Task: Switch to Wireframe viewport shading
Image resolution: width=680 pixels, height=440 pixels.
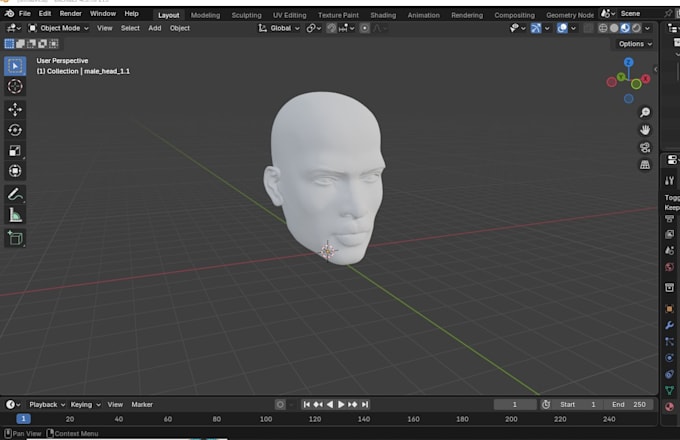Action: 603,28
